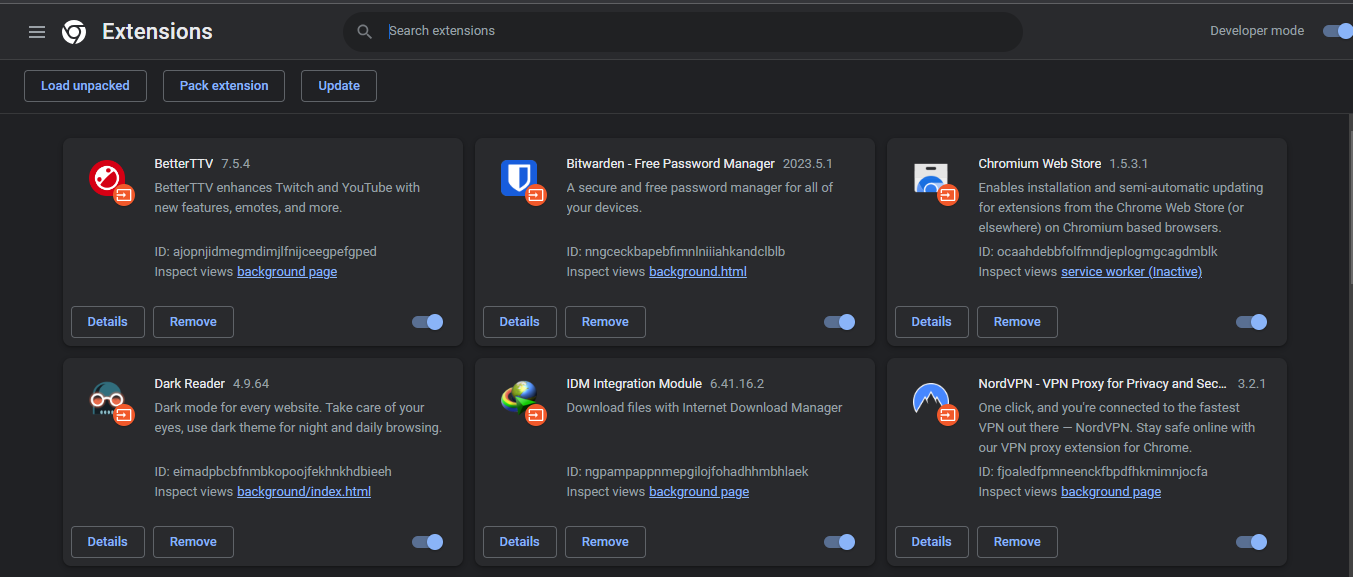Open the hamburger menu
Screen dimensions: 1353x577
(x=37, y=30)
